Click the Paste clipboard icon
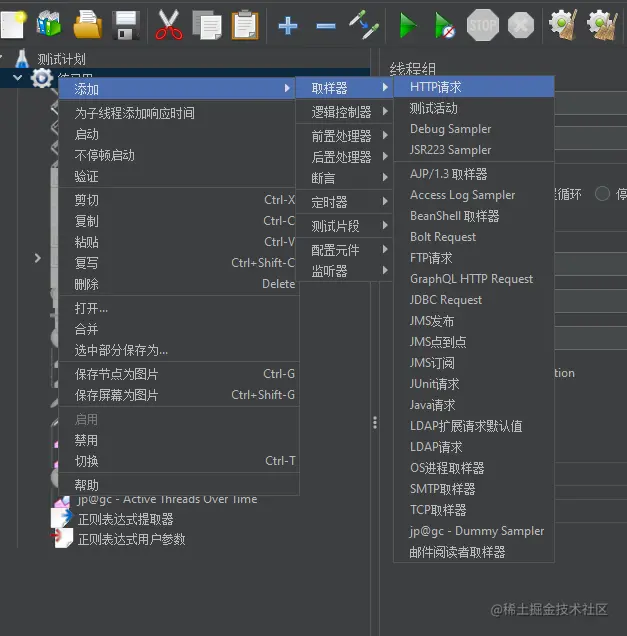 click(x=245, y=25)
